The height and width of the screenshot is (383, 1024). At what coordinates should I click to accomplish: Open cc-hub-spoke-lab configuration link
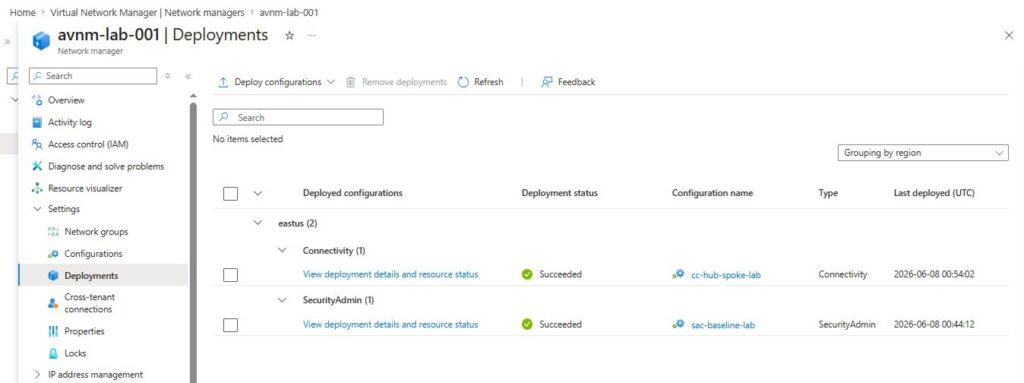(726, 275)
